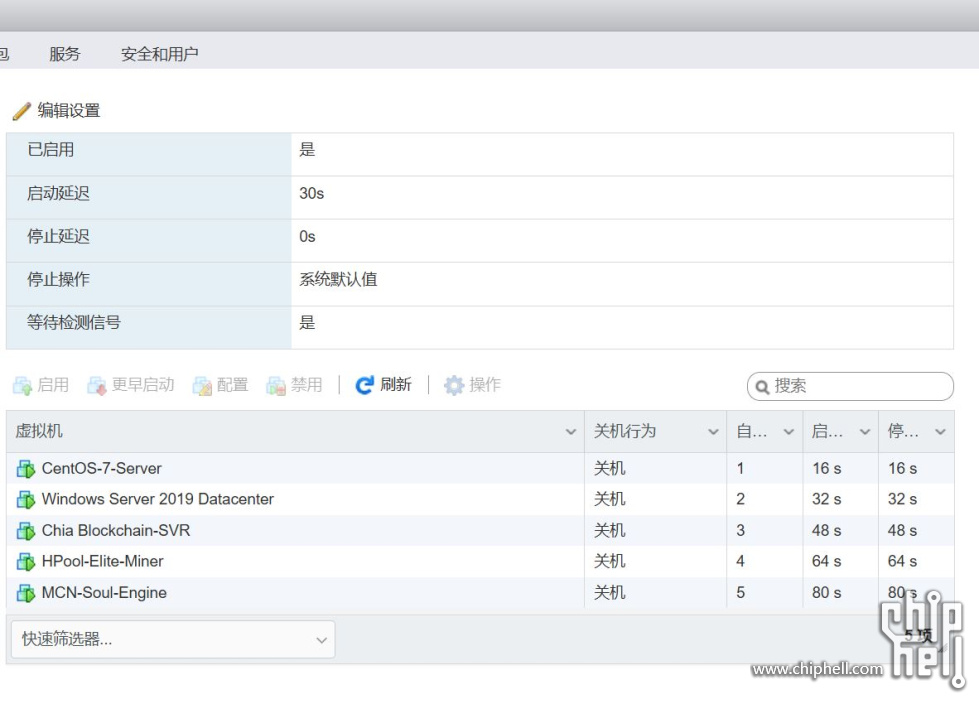Click the 启用 button label
The height and width of the screenshot is (704, 979).
click(x=52, y=384)
